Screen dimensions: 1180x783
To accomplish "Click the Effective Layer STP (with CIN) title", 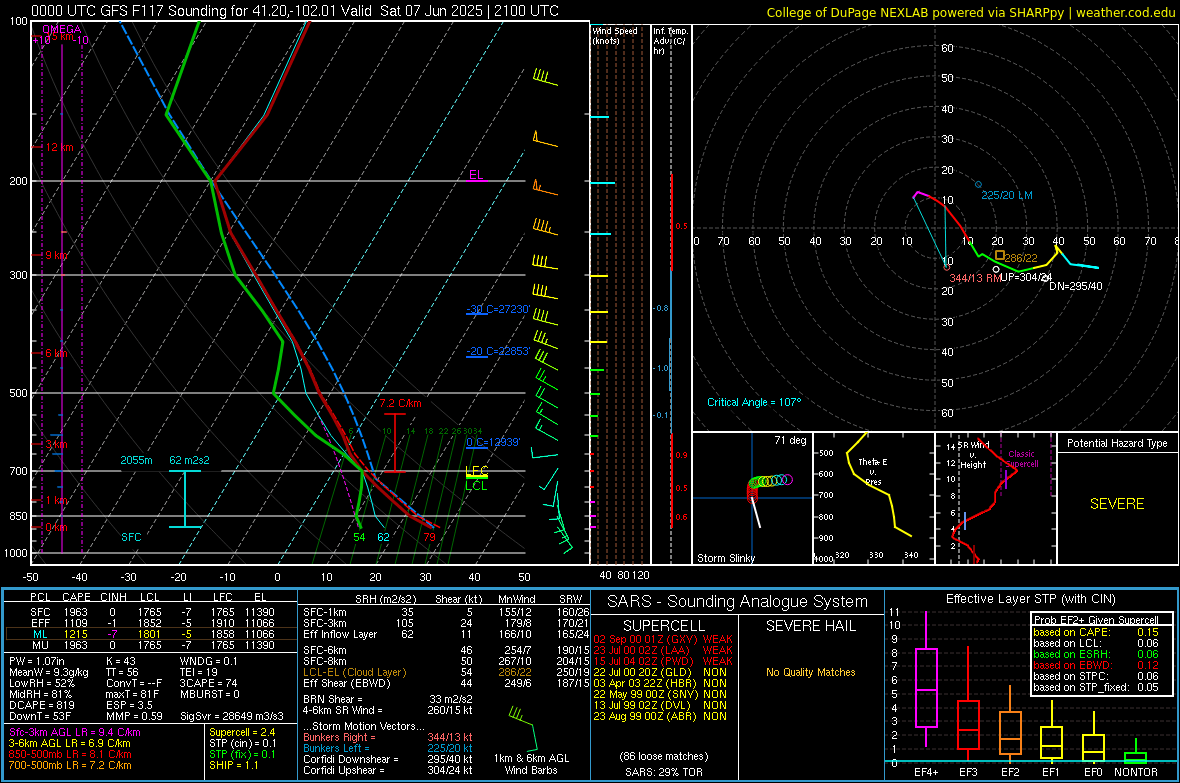I will (1030, 599).
